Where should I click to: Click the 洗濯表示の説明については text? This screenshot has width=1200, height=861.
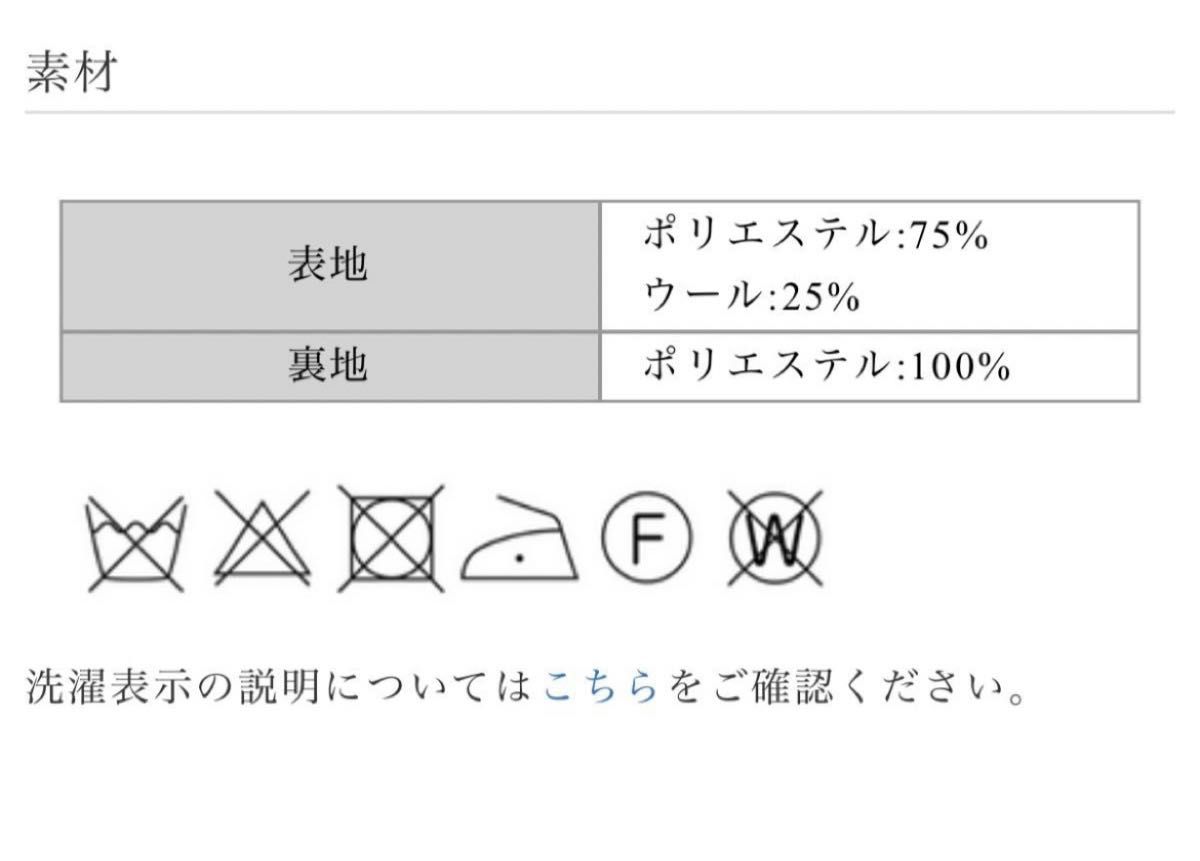(x=283, y=689)
